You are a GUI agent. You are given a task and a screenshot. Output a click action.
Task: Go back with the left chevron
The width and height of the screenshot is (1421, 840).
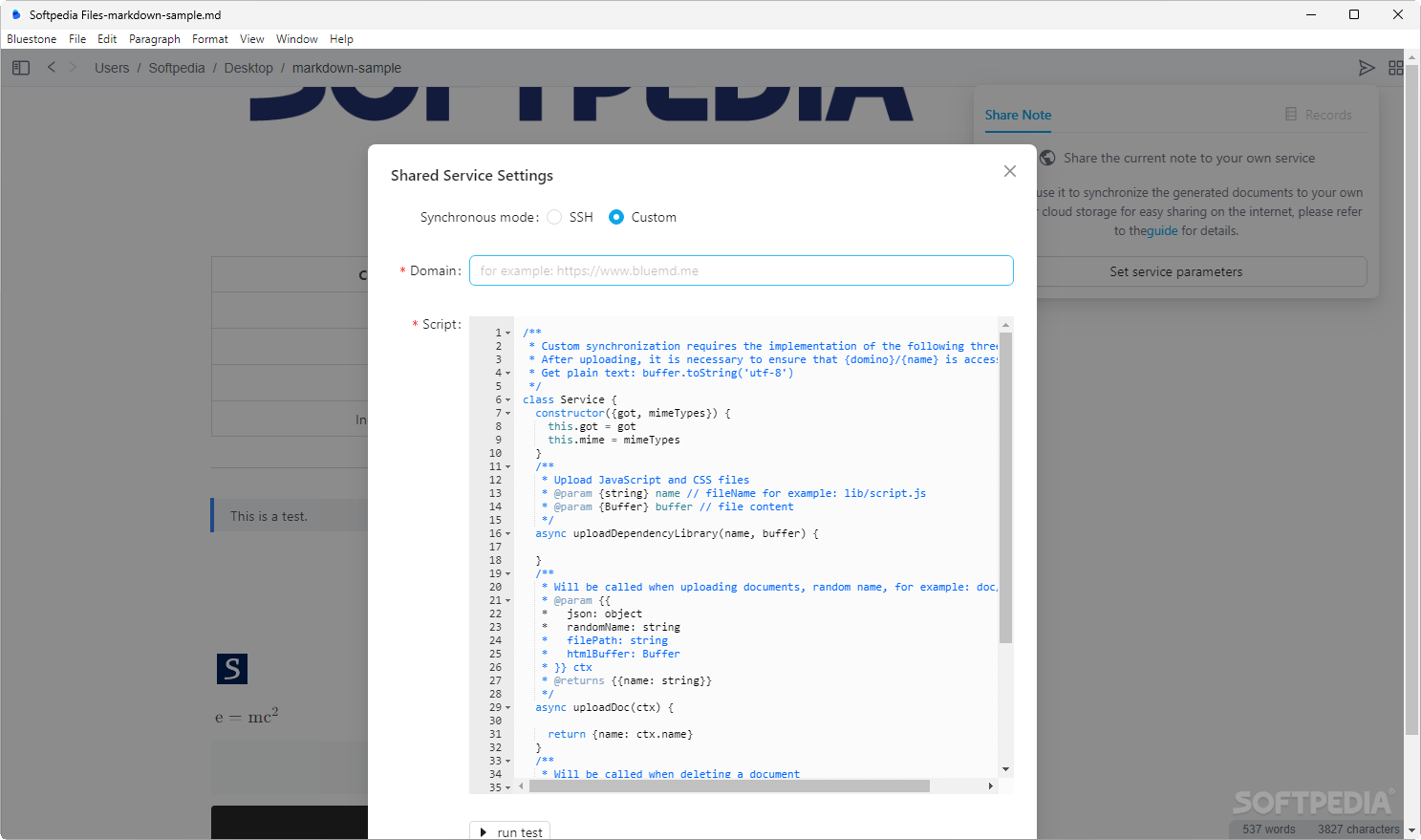[x=52, y=67]
